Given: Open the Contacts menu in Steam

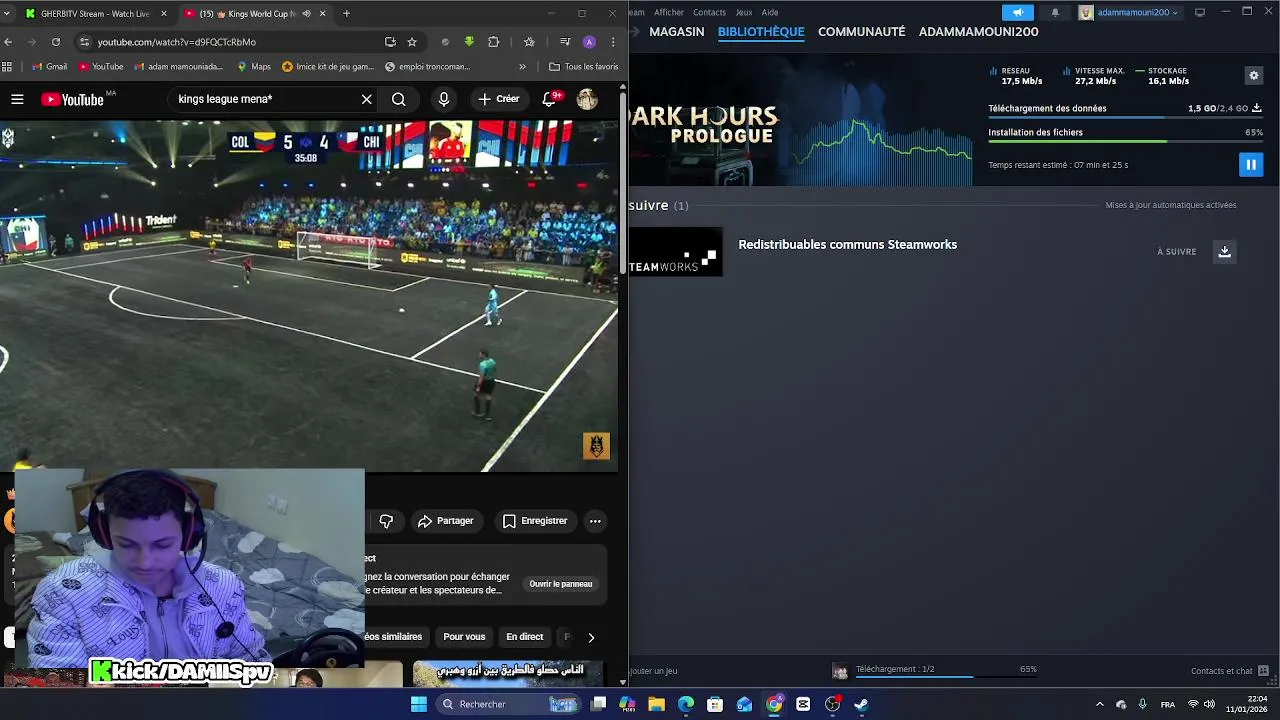Looking at the screenshot, I should click(709, 12).
